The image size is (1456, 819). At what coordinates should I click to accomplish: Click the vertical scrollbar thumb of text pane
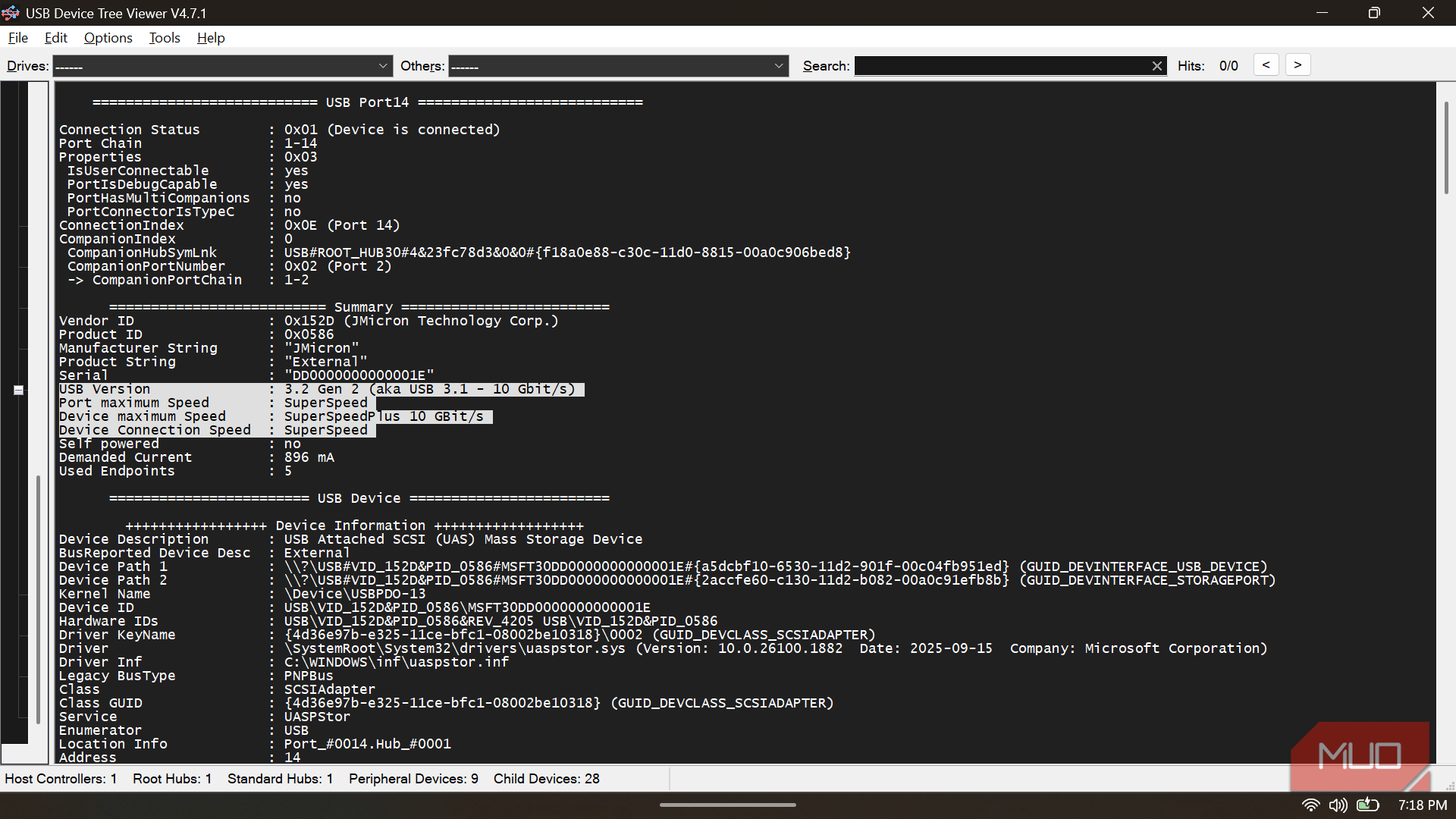coord(1446,148)
